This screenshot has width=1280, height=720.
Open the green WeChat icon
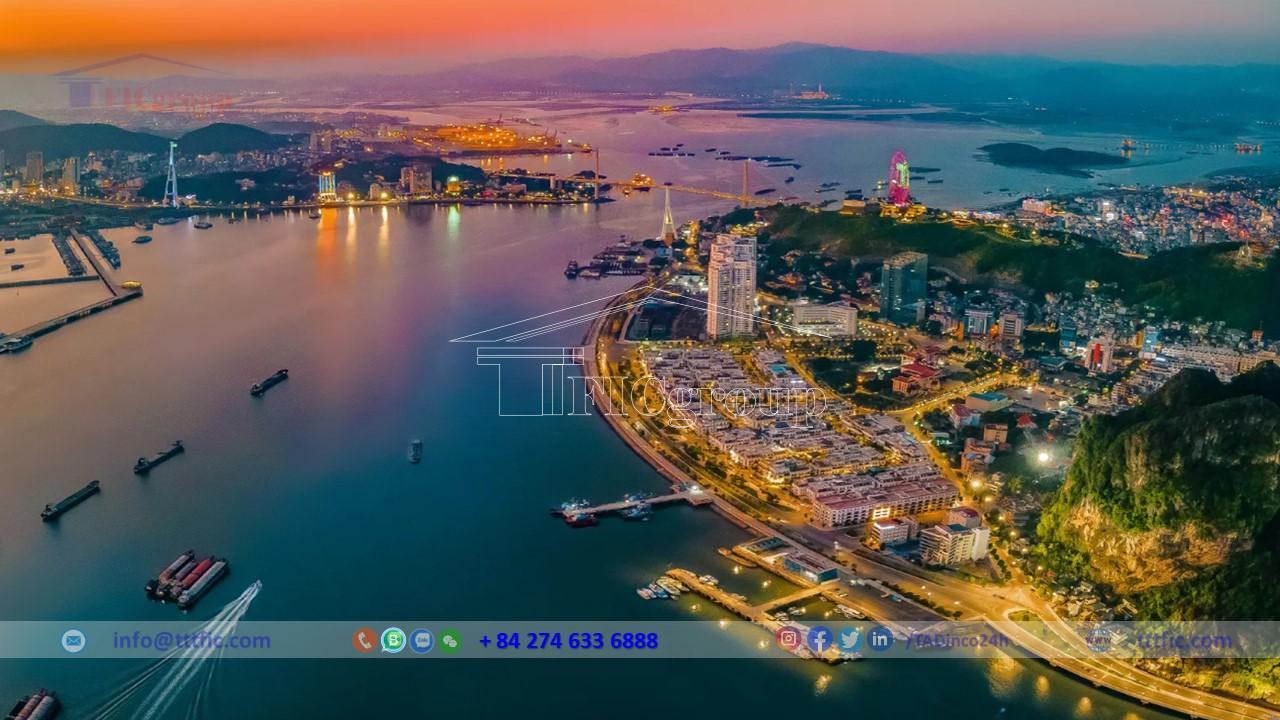pos(450,641)
